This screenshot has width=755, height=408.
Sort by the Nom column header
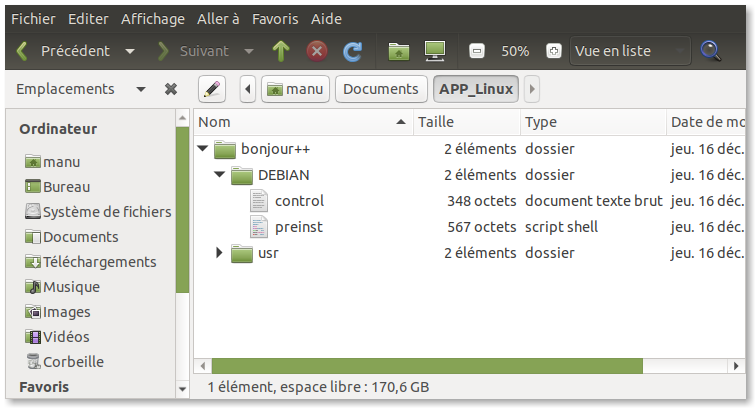(303, 122)
